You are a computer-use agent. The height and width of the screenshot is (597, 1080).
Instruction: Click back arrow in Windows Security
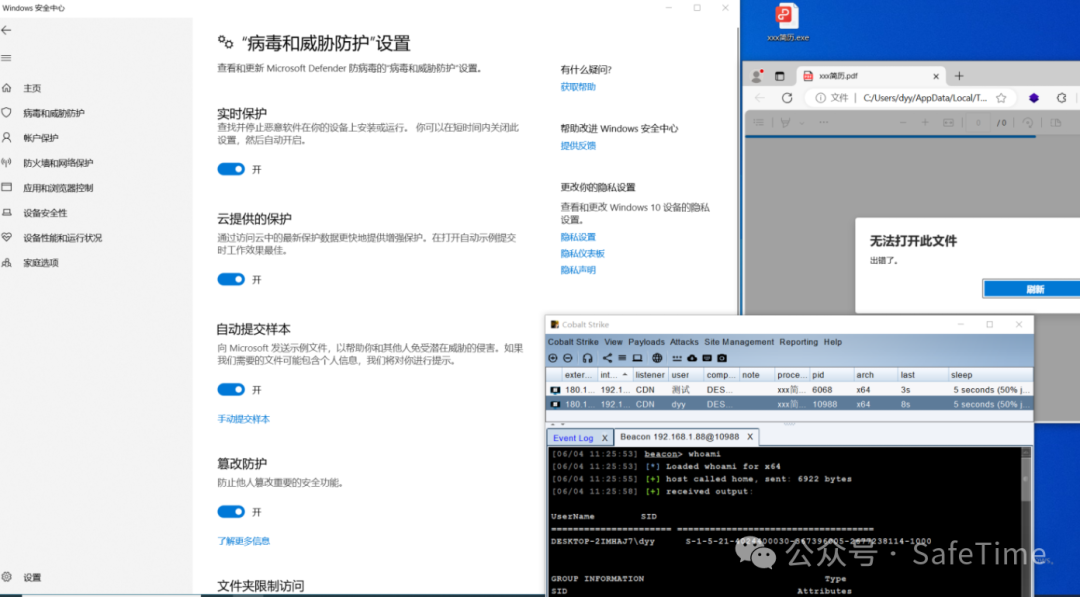pos(6,30)
